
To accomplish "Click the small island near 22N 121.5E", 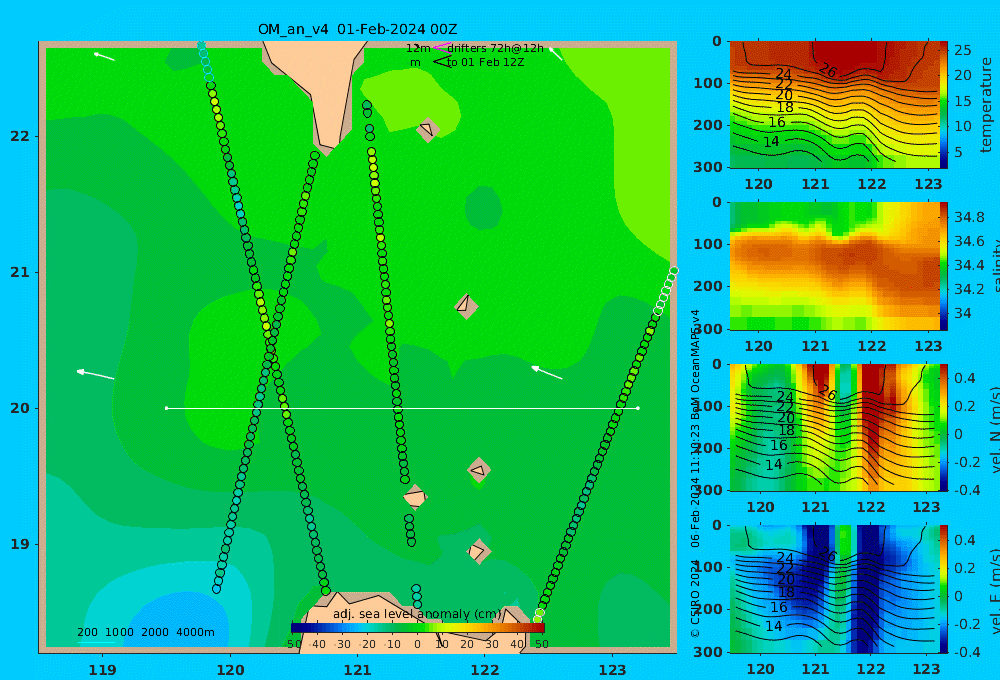I will pos(427,130).
